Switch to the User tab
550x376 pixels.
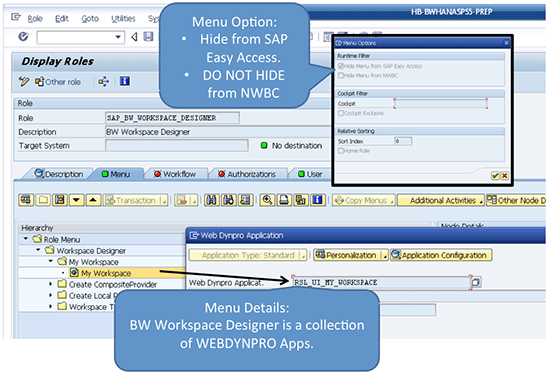click(x=310, y=174)
